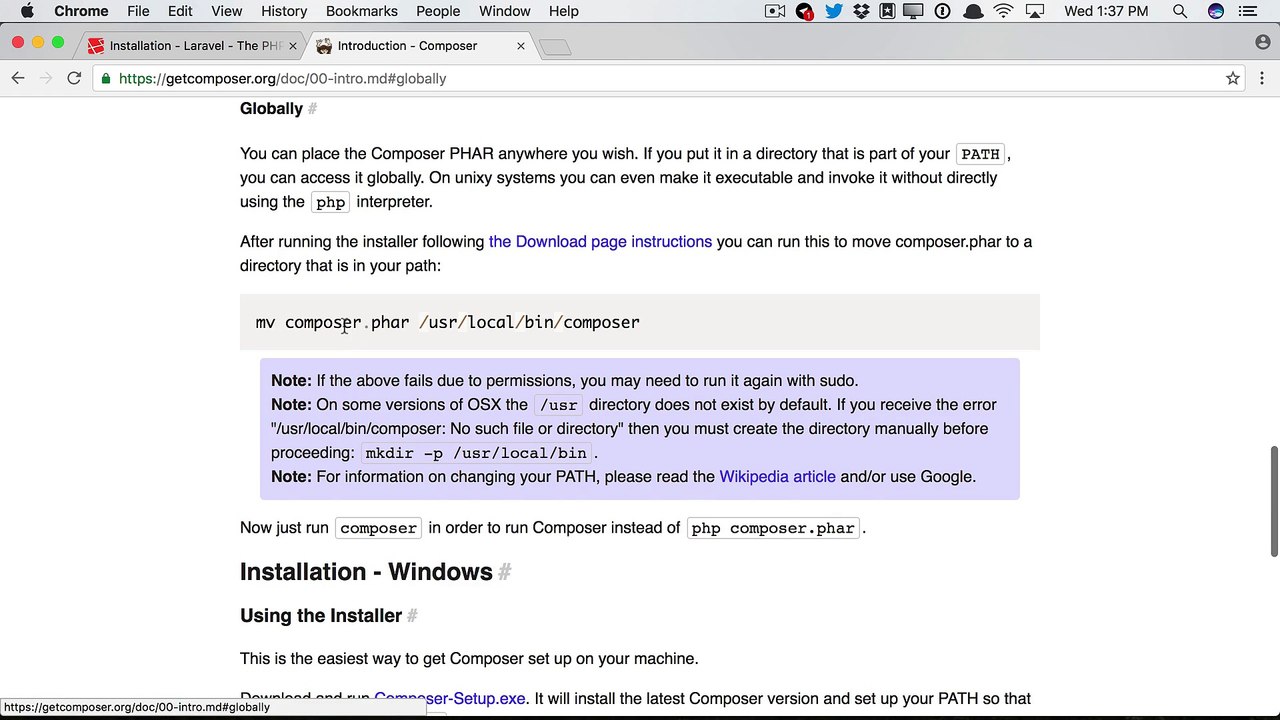Open the Download page instructions link
The height and width of the screenshot is (720, 1280).
click(x=600, y=241)
